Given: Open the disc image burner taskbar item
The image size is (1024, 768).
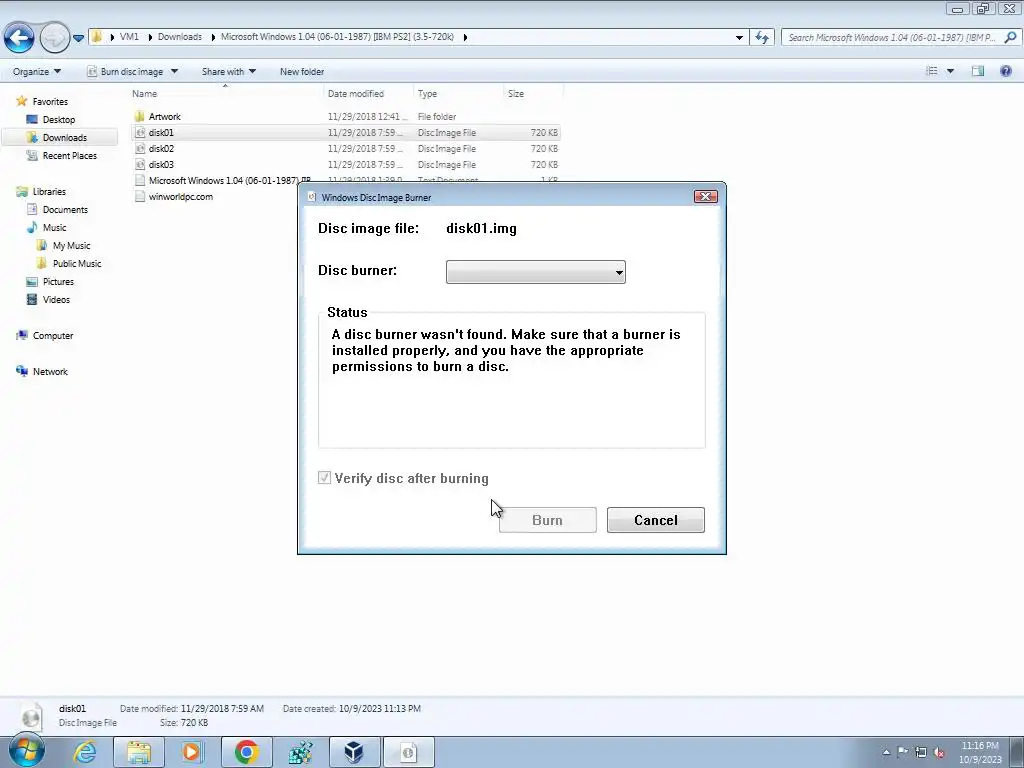Looking at the screenshot, I should 408,752.
